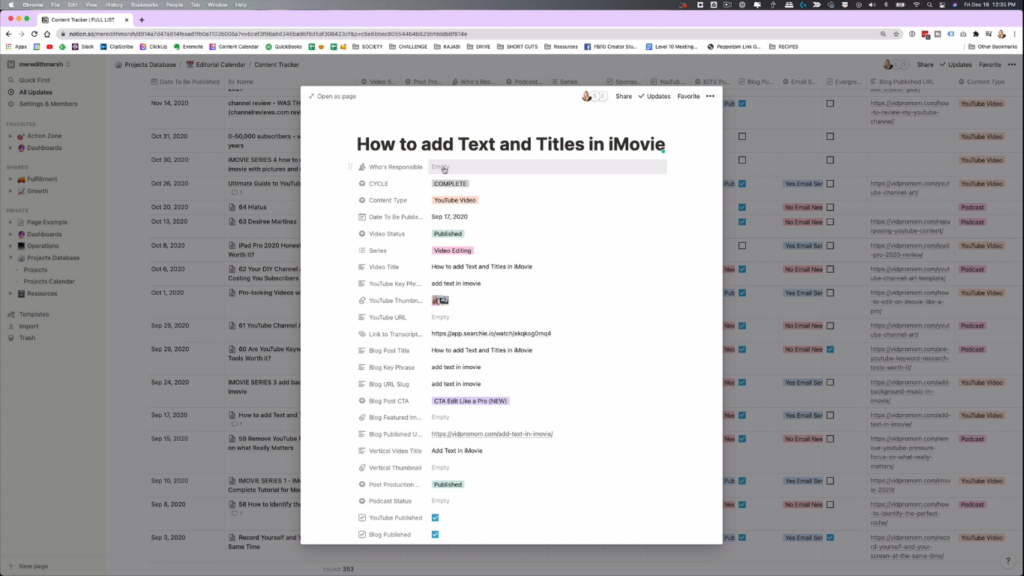Click the Link to Transcript property icon
Screen dimensions: 1024x576
pos(362,334)
